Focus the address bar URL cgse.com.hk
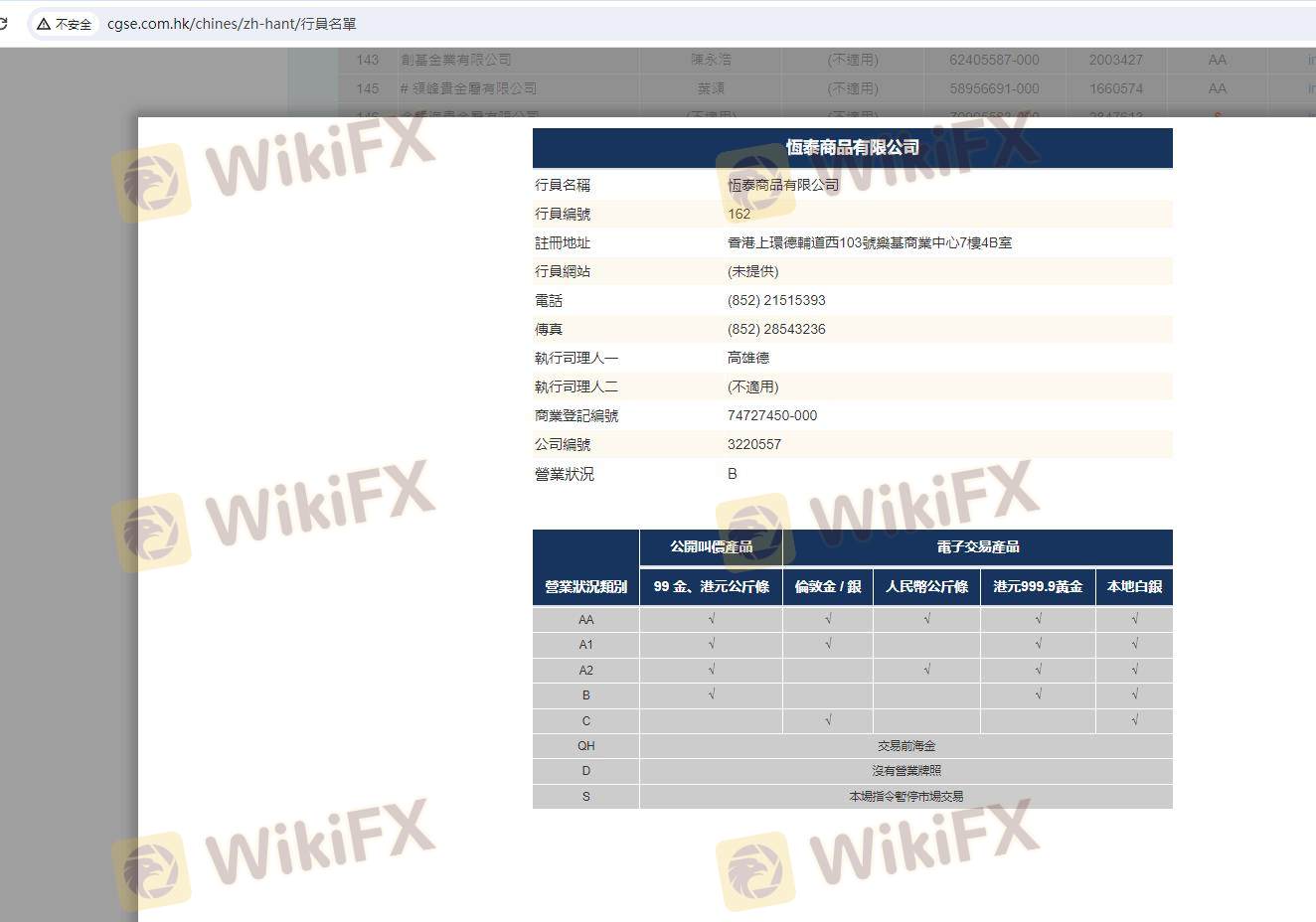1316x922 pixels. (x=232, y=24)
